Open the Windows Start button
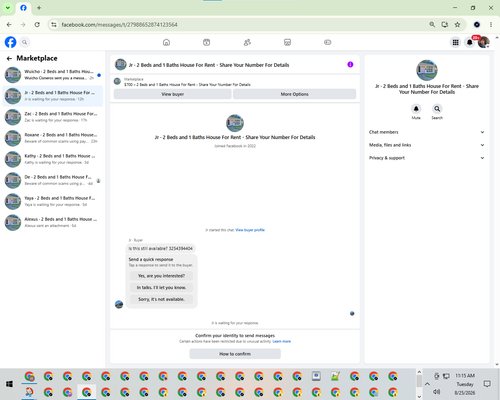The height and width of the screenshot is (400, 500). [x=9, y=384]
